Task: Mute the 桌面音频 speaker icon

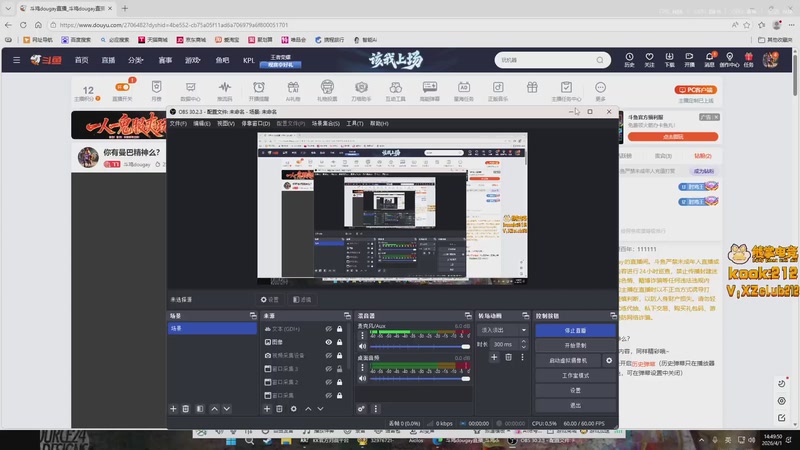Action: (x=362, y=379)
